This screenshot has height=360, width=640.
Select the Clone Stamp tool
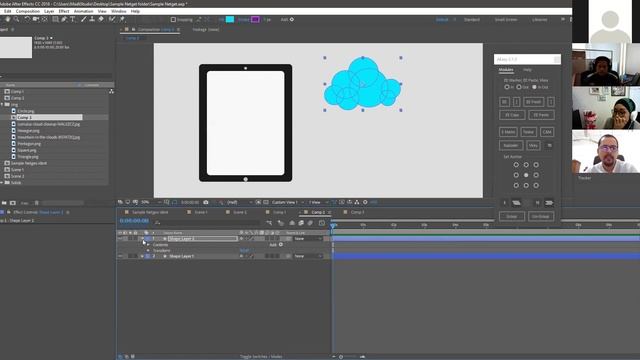92,19
